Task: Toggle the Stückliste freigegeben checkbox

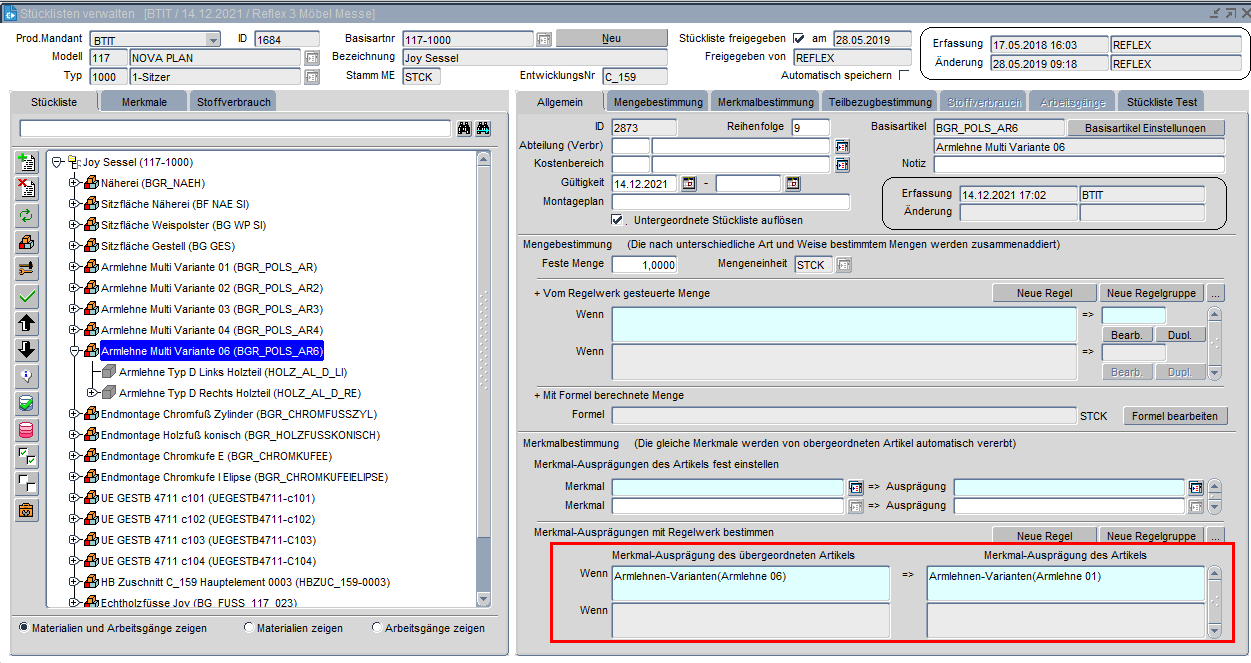Action: pos(798,39)
